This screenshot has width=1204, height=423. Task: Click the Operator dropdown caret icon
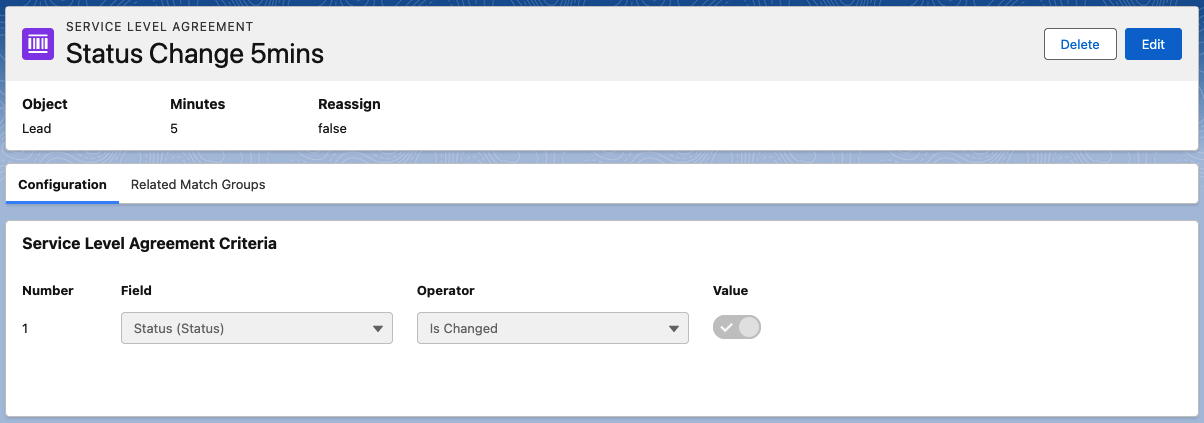coord(673,328)
